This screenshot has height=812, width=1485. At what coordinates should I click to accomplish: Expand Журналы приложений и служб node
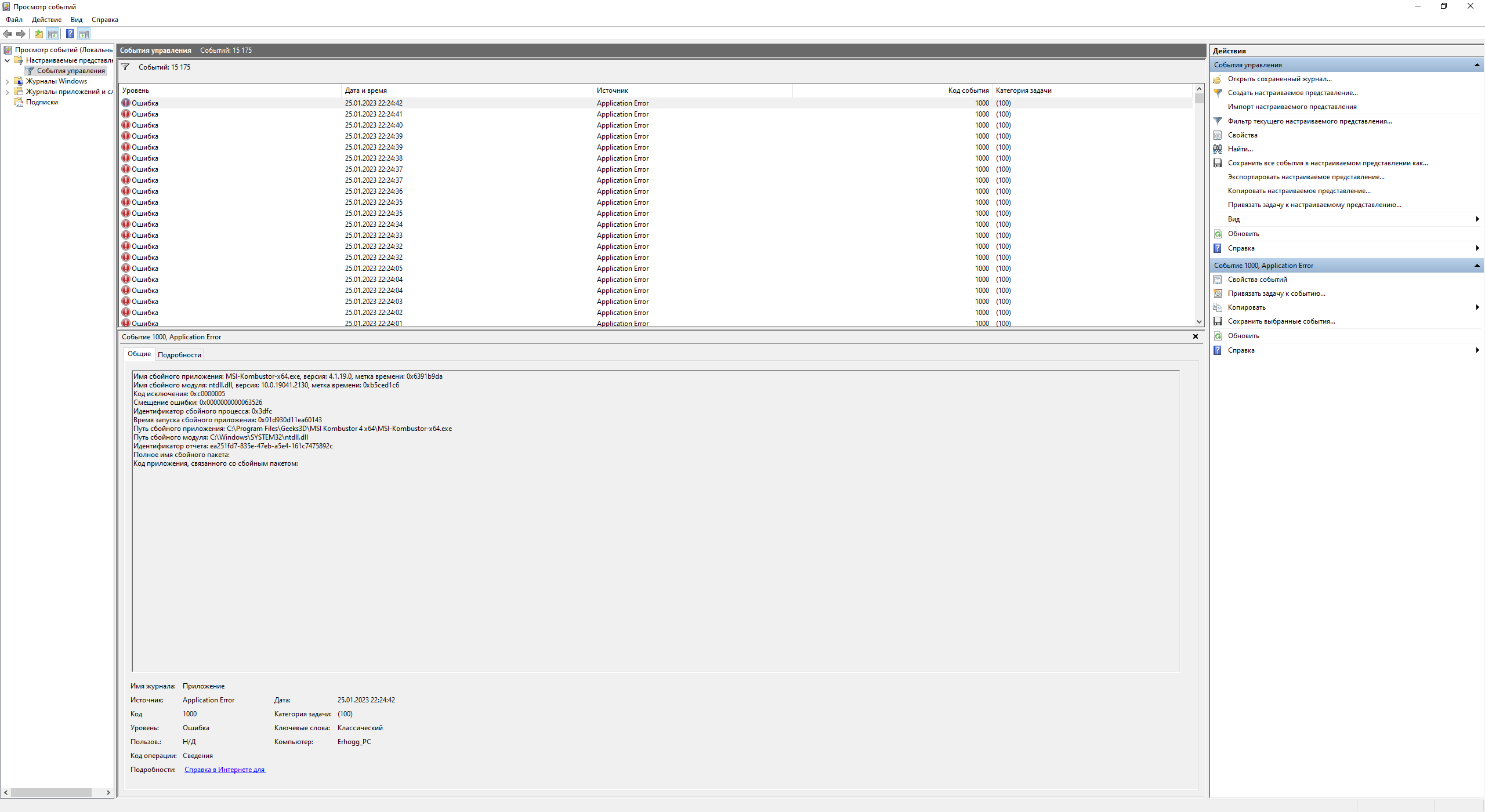pyautogui.click(x=7, y=92)
